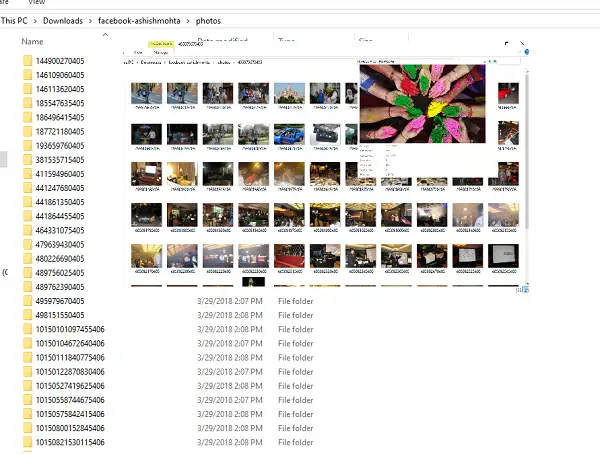
Task: Open the red car photo thumbnail
Action: pyautogui.click(x=508, y=93)
